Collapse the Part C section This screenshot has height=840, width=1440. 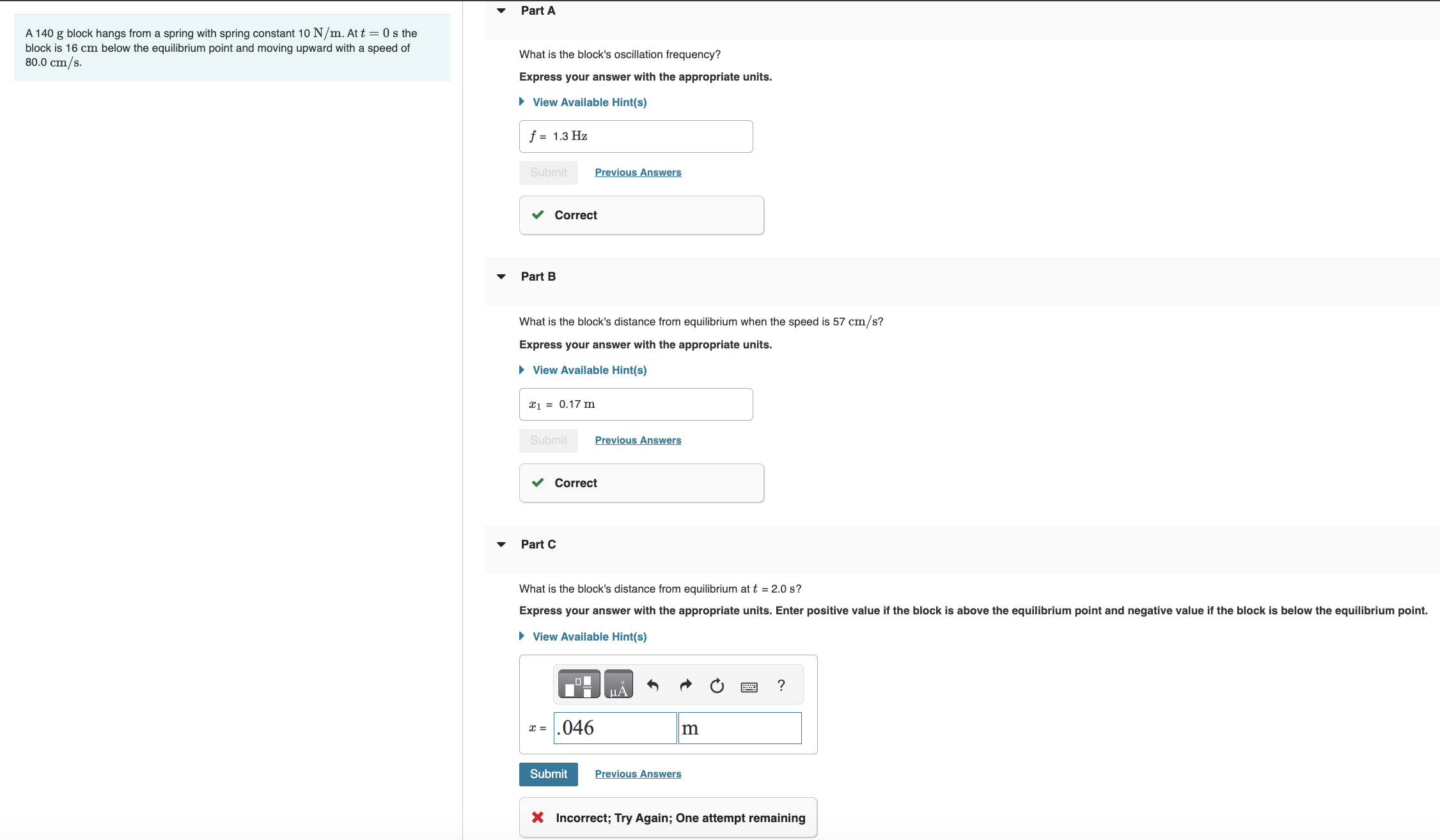[501, 545]
